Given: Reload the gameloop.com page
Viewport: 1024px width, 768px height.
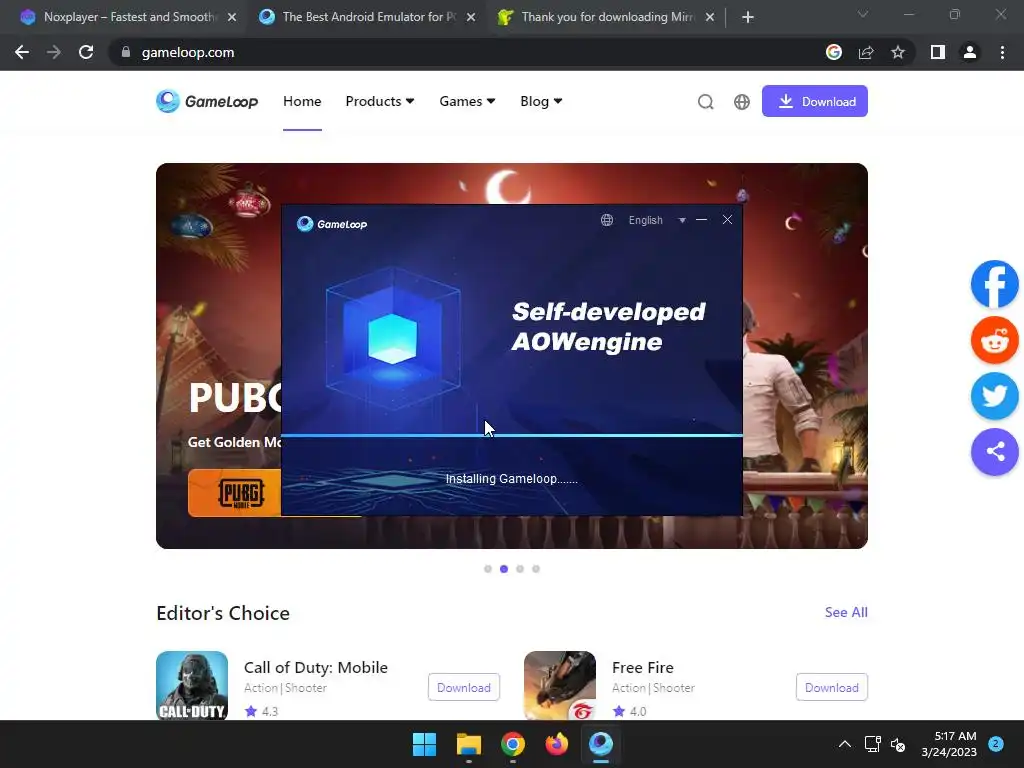Looking at the screenshot, I should tap(86, 52).
